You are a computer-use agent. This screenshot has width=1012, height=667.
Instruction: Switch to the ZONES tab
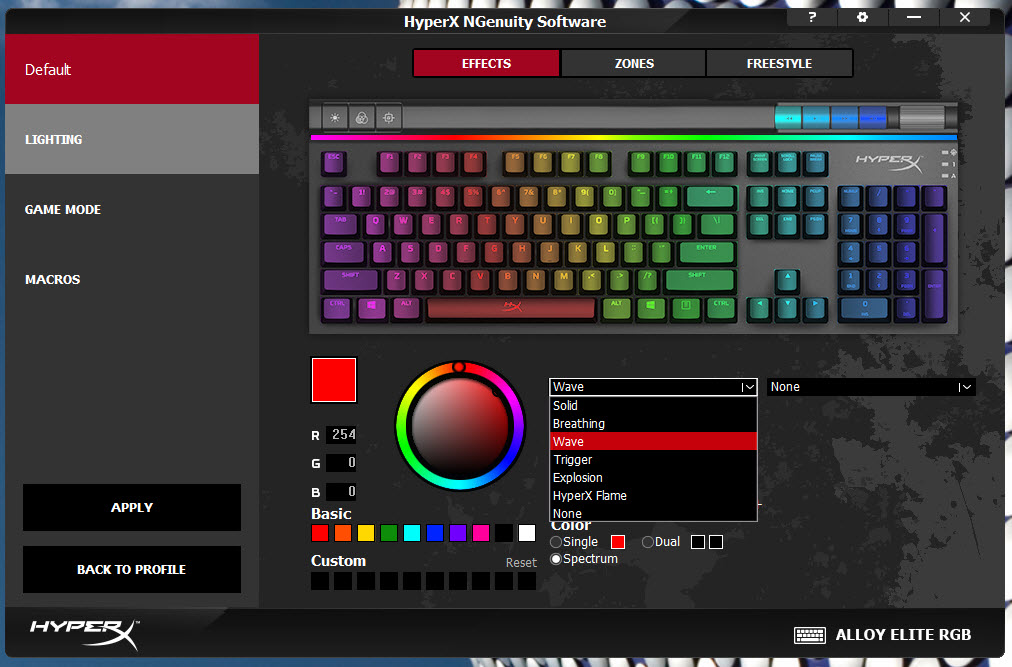tap(634, 64)
